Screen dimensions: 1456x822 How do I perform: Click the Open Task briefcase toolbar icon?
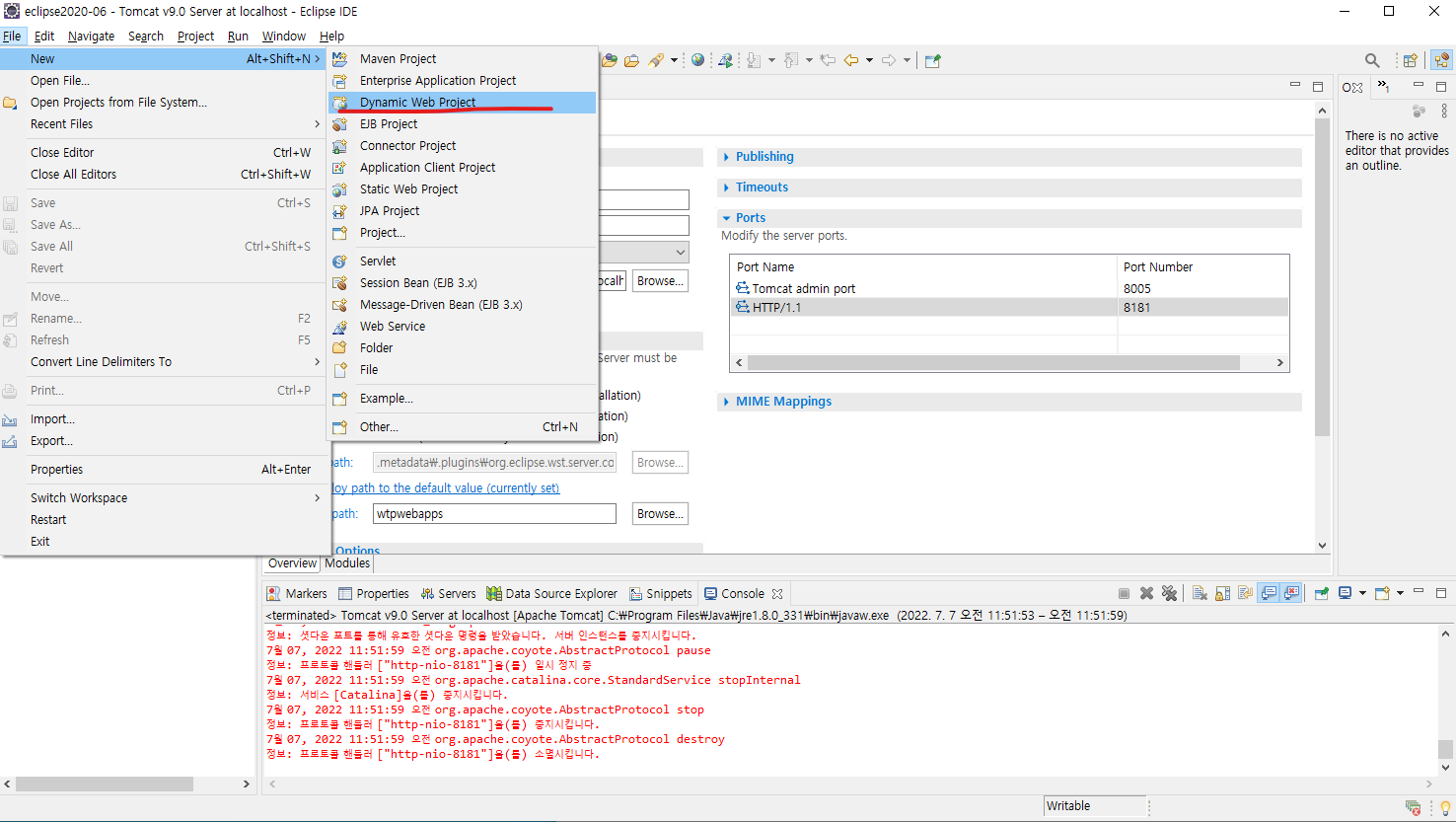point(631,60)
